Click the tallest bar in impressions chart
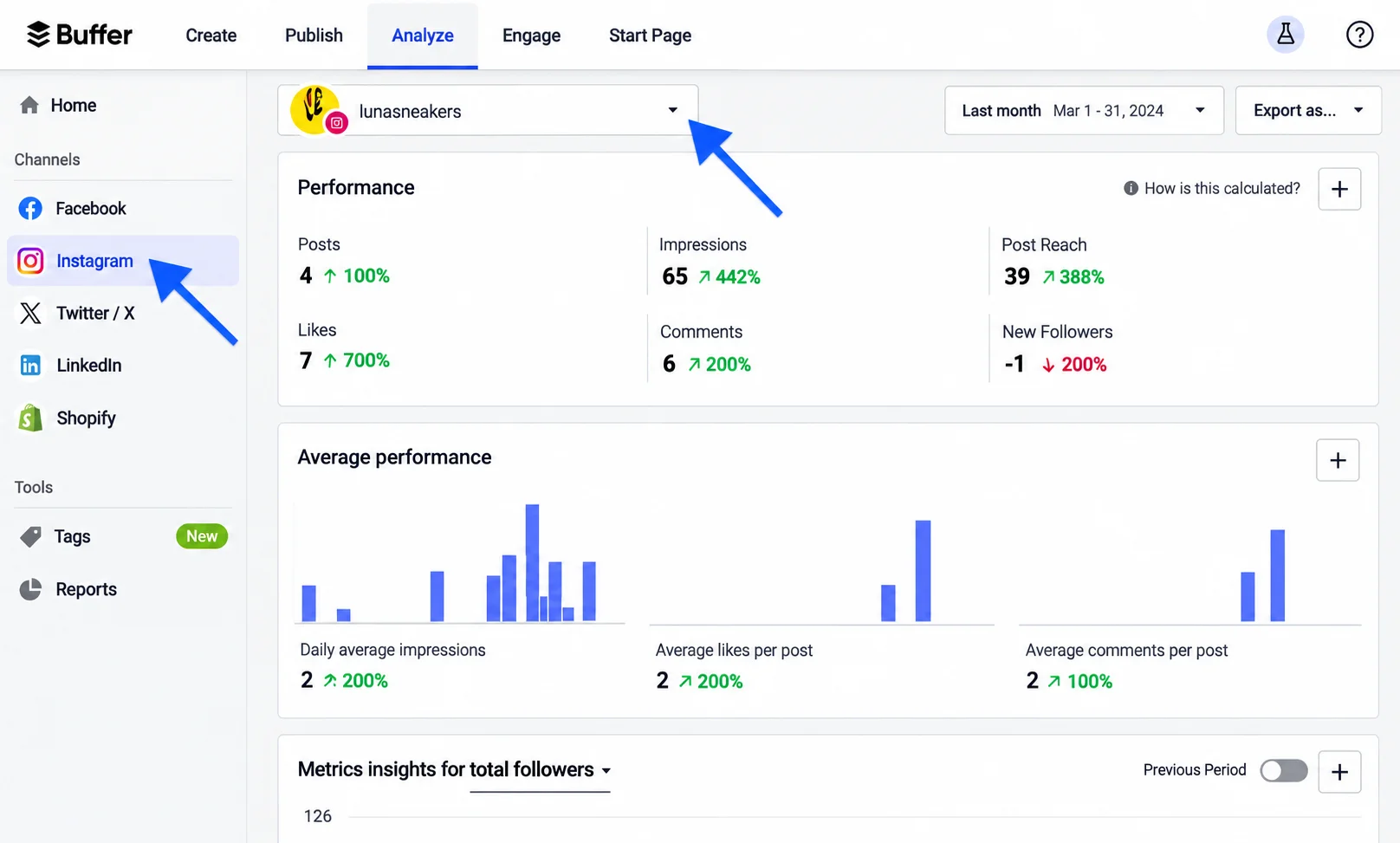 pyautogui.click(x=532, y=562)
